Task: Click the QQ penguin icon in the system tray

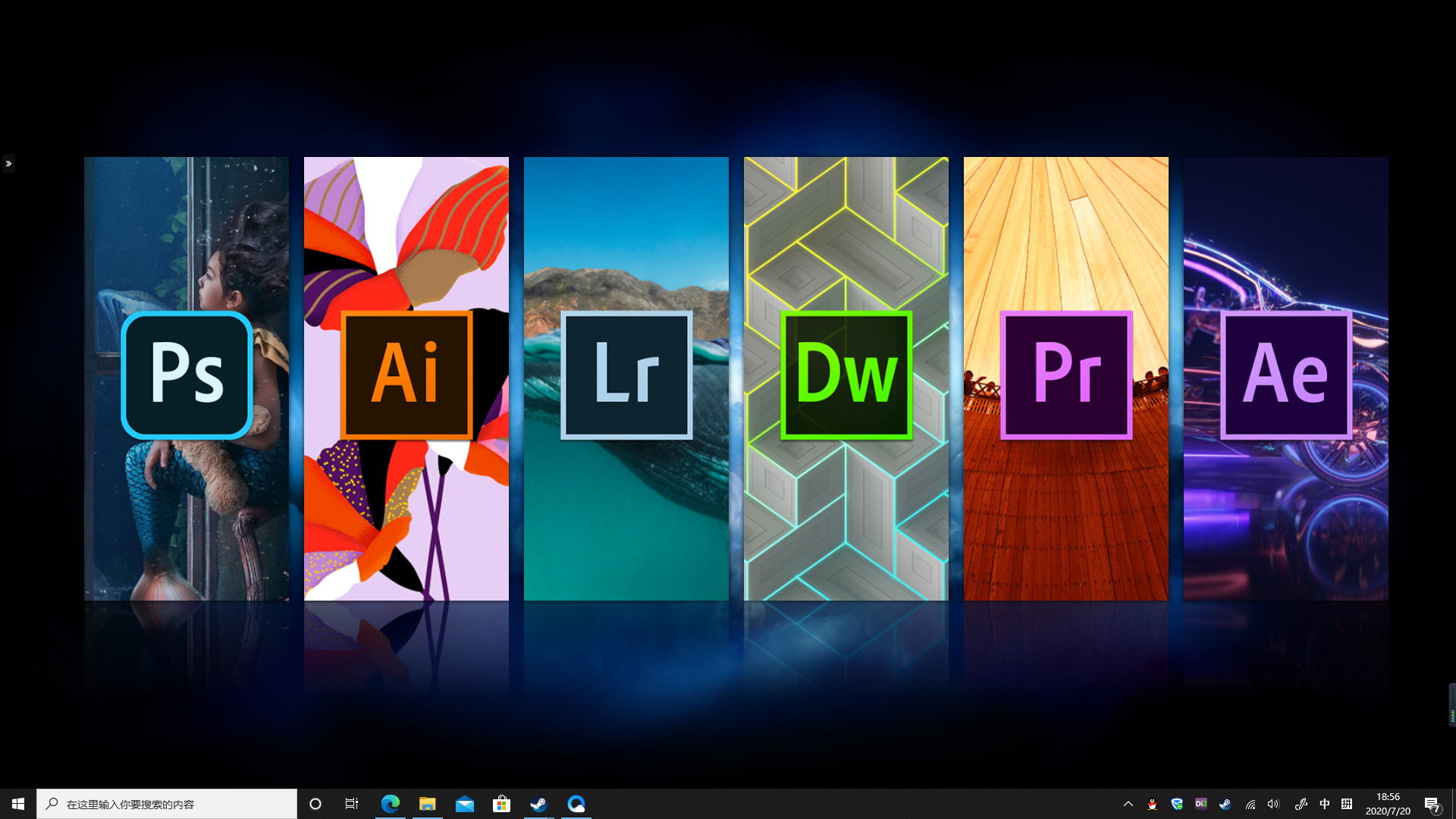Action: [x=1151, y=804]
